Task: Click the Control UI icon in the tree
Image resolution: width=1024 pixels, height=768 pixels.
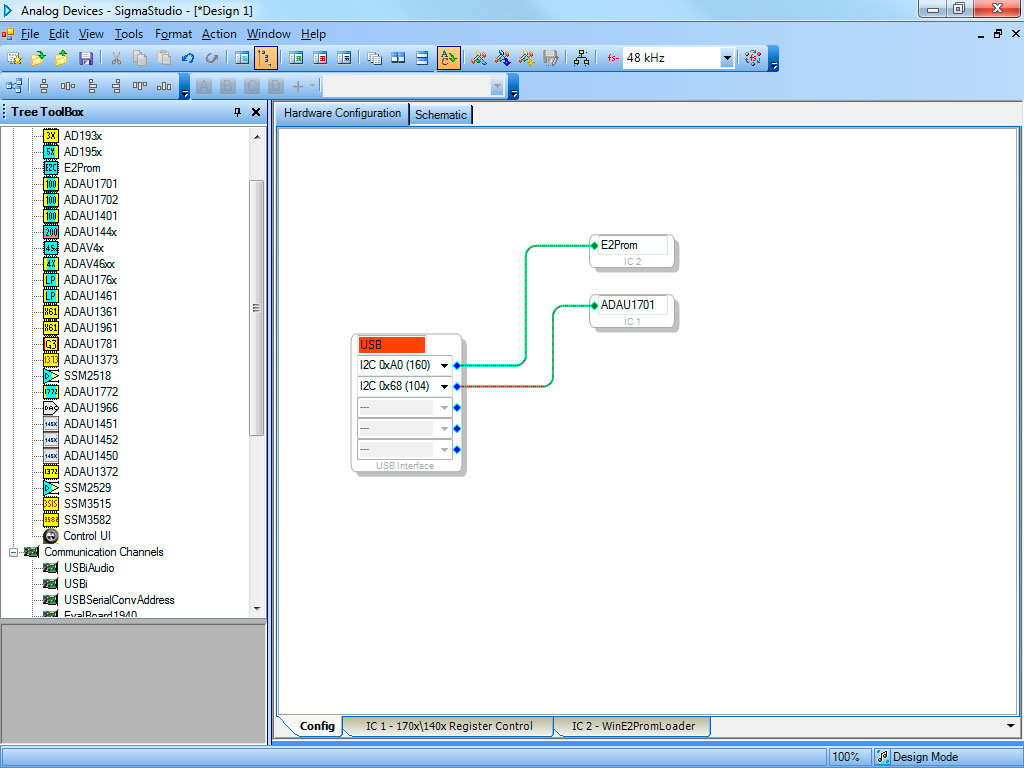Action: [x=51, y=536]
